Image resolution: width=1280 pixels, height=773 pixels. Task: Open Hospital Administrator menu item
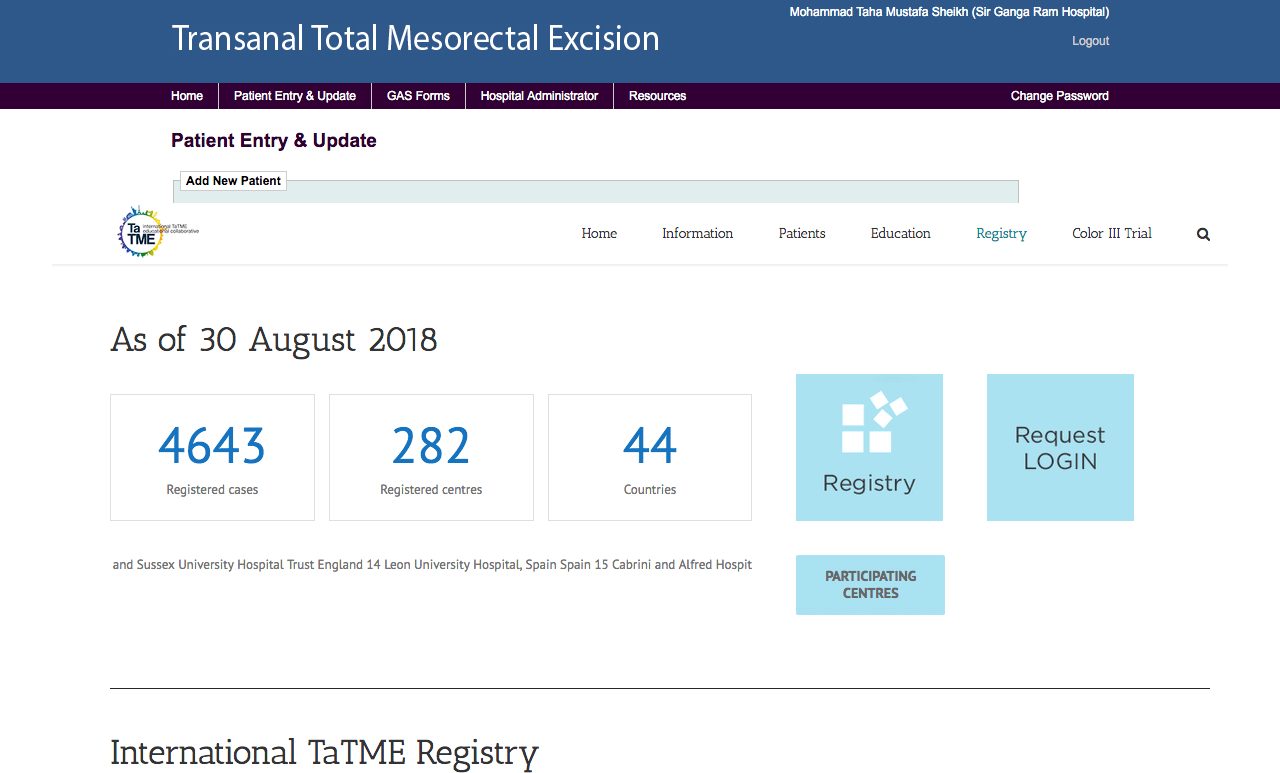539,96
